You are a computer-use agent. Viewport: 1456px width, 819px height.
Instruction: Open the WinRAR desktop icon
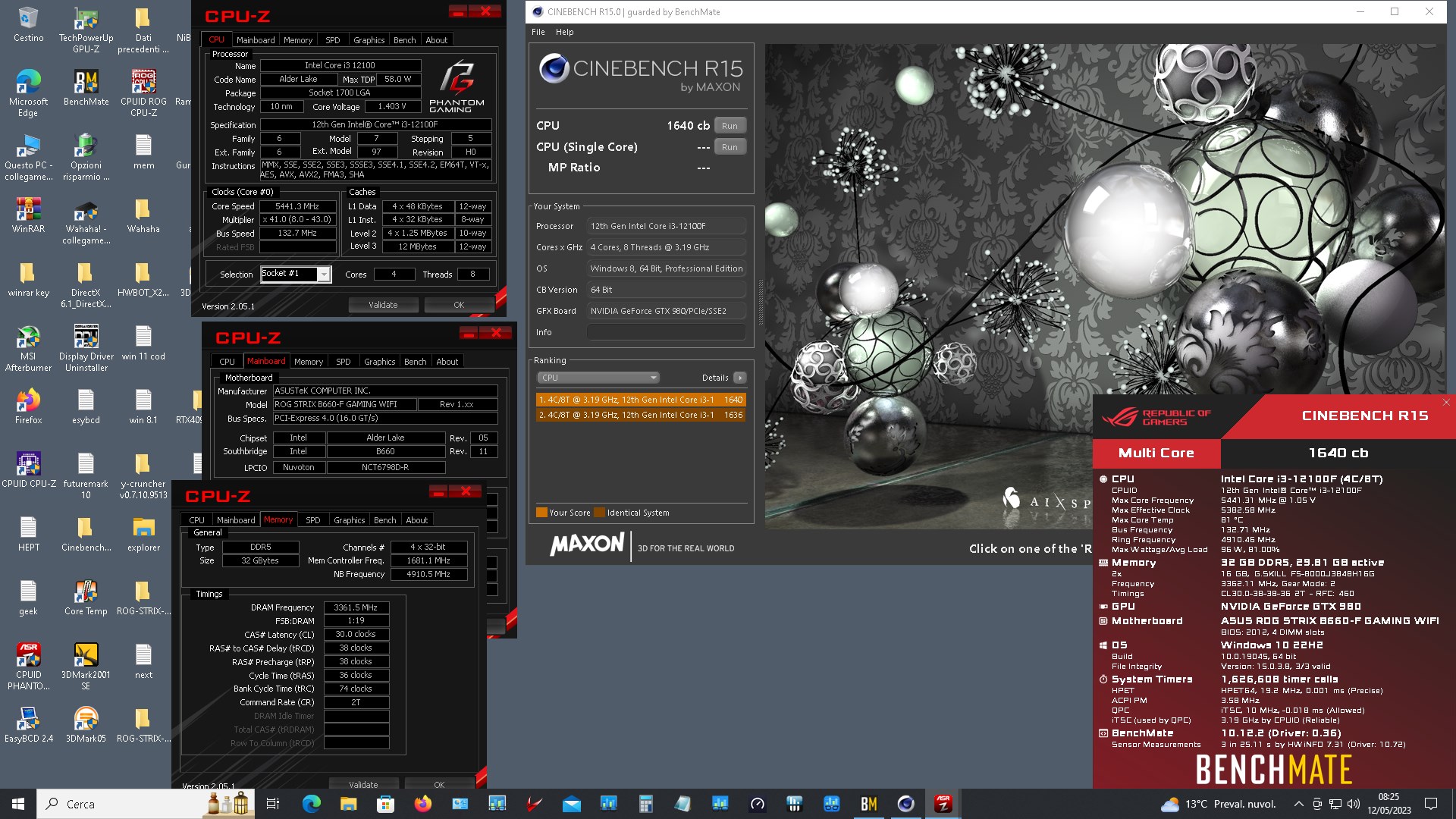28,215
